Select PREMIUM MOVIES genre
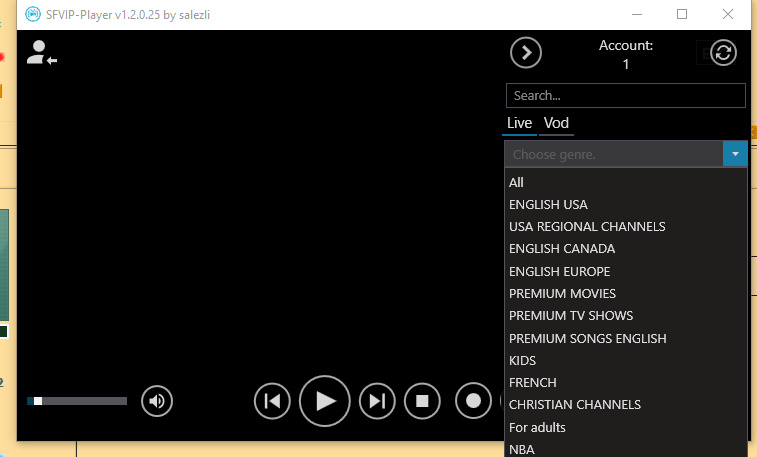757x457 pixels. coord(626,294)
